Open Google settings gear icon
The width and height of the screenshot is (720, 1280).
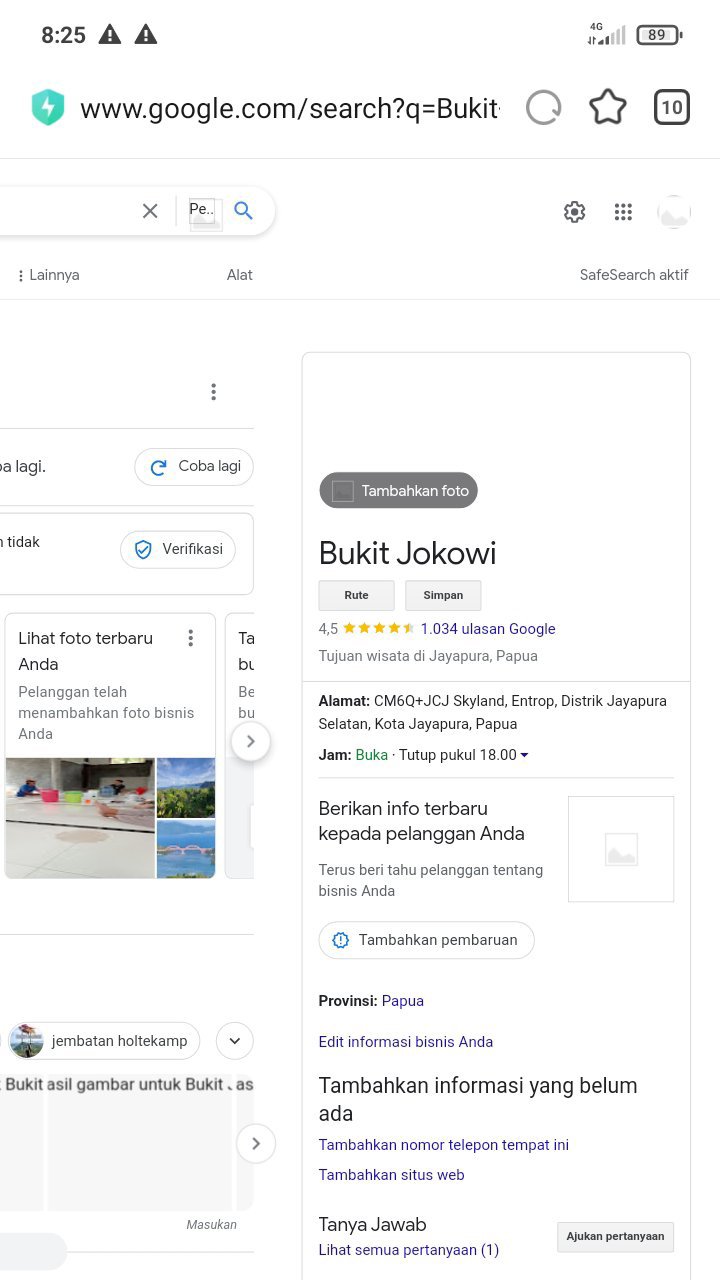point(574,212)
